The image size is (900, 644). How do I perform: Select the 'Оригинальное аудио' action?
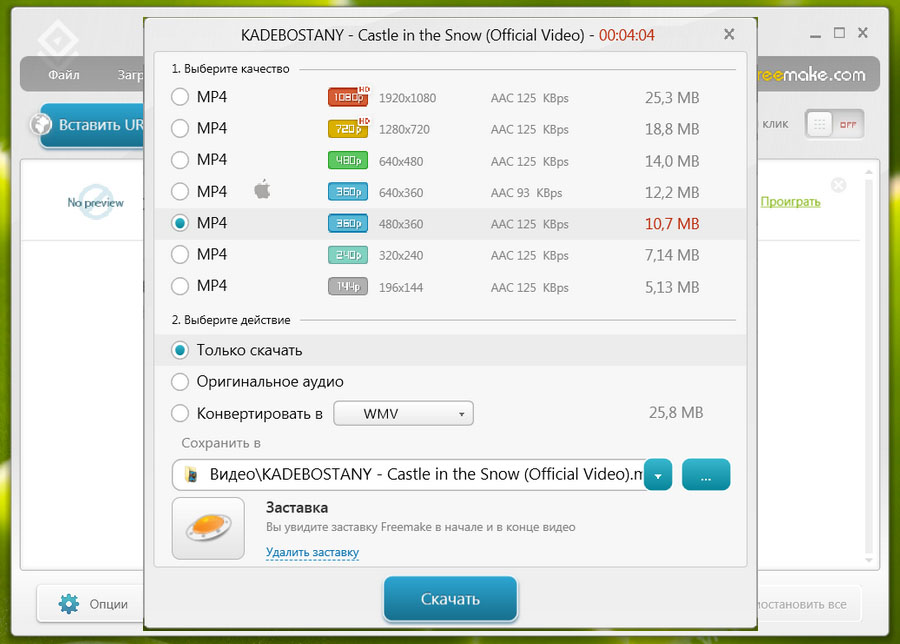pyautogui.click(x=180, y=382)
